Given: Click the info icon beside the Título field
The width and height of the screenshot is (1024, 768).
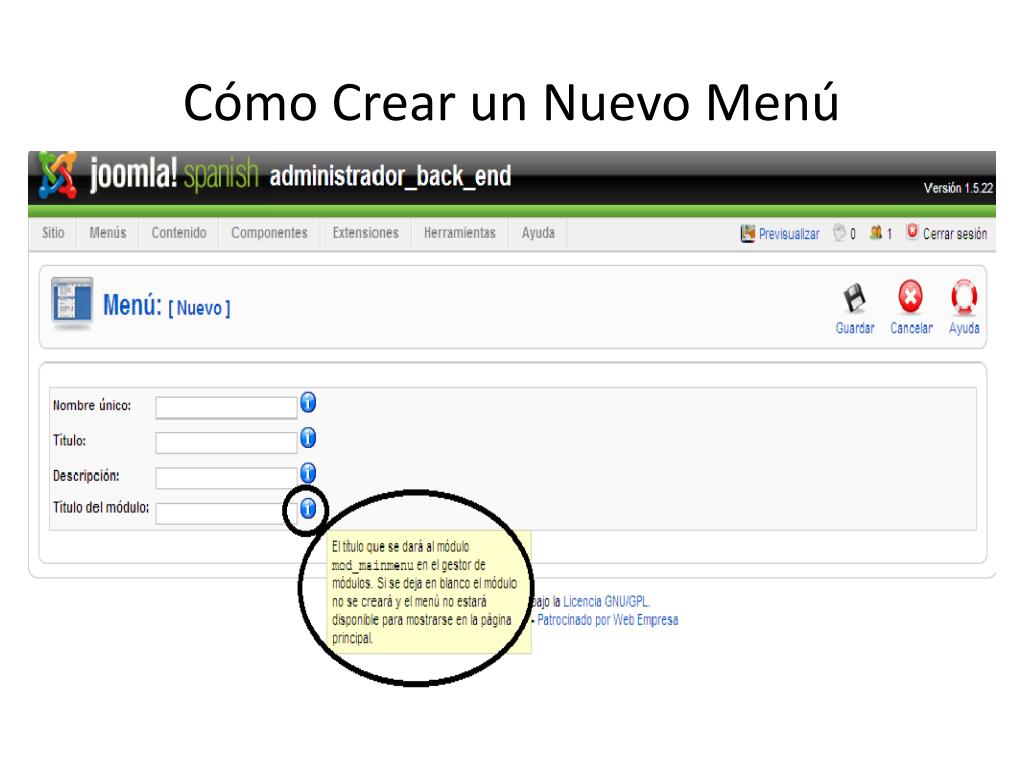Looking at the screenshot, I should pyautogui.click(x=308, y=438).
